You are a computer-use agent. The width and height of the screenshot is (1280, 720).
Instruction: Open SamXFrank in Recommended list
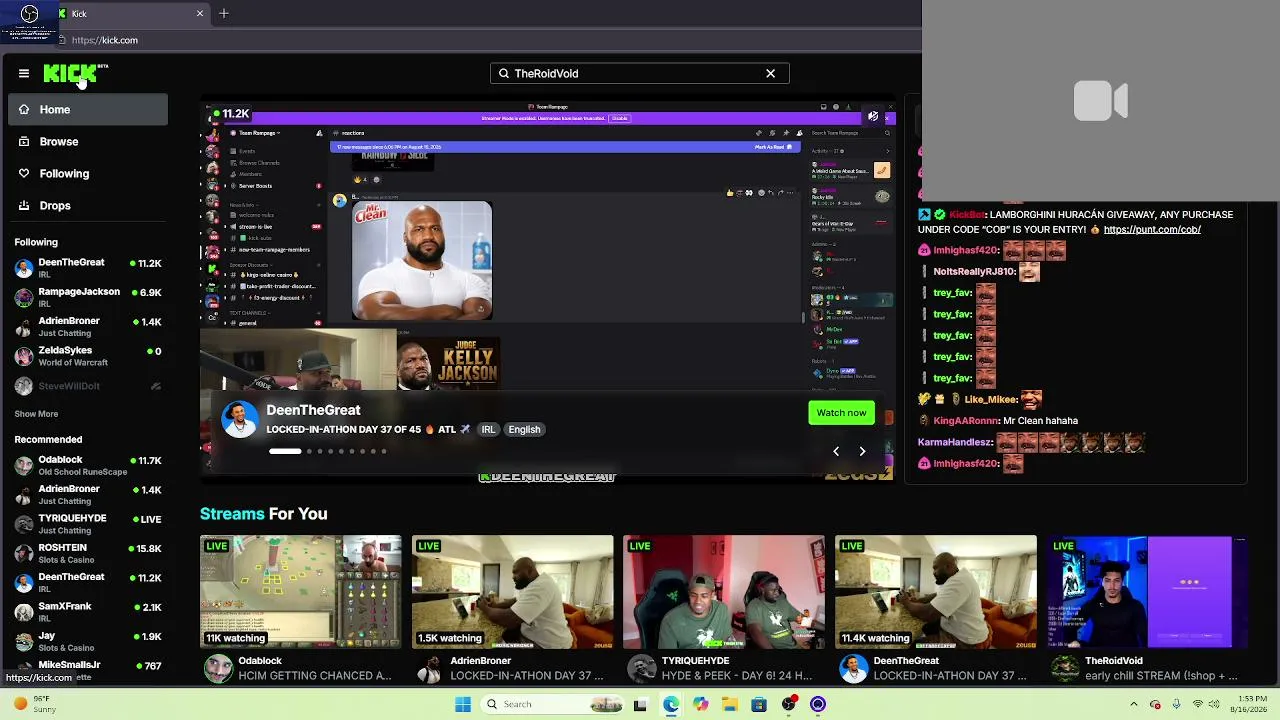pos(88,612)
